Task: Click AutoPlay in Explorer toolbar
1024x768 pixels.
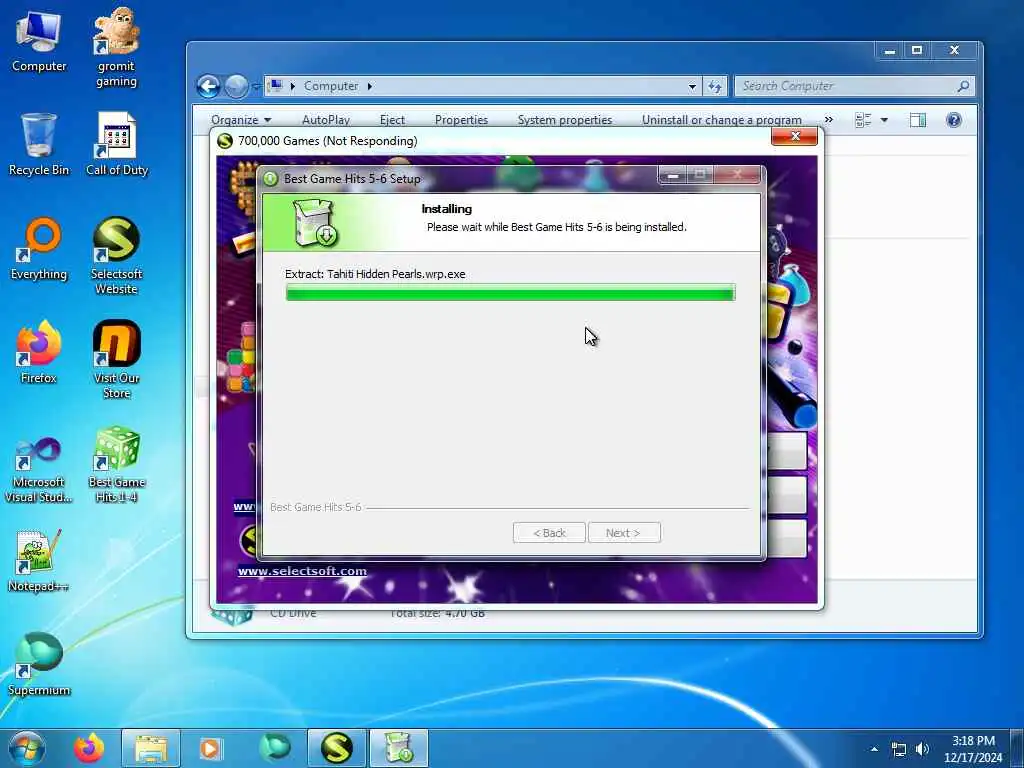Action: click(x=326, y=120)
